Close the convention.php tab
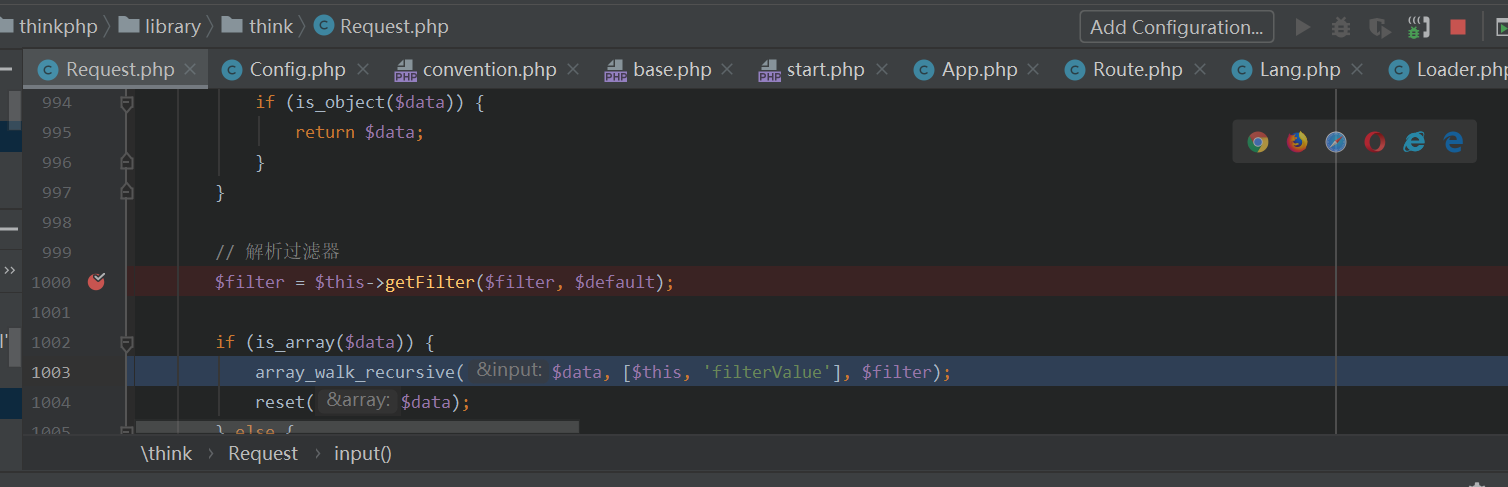Image resolution: width=1508 pixels, height=487 pixels. pos(573,70)
